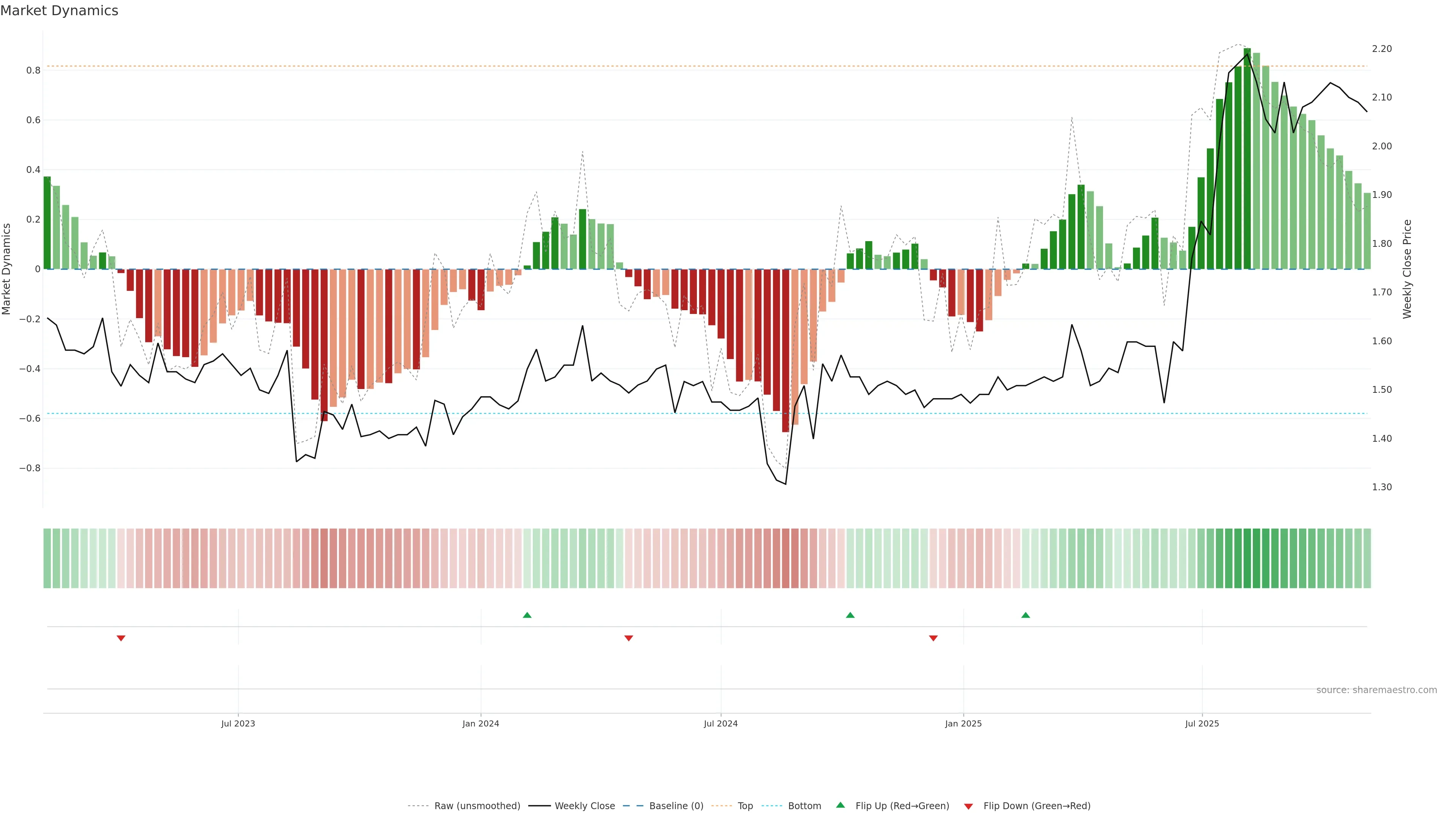
Task: Click the green Flip Up triangle in legend
Action: pos(841,805)
